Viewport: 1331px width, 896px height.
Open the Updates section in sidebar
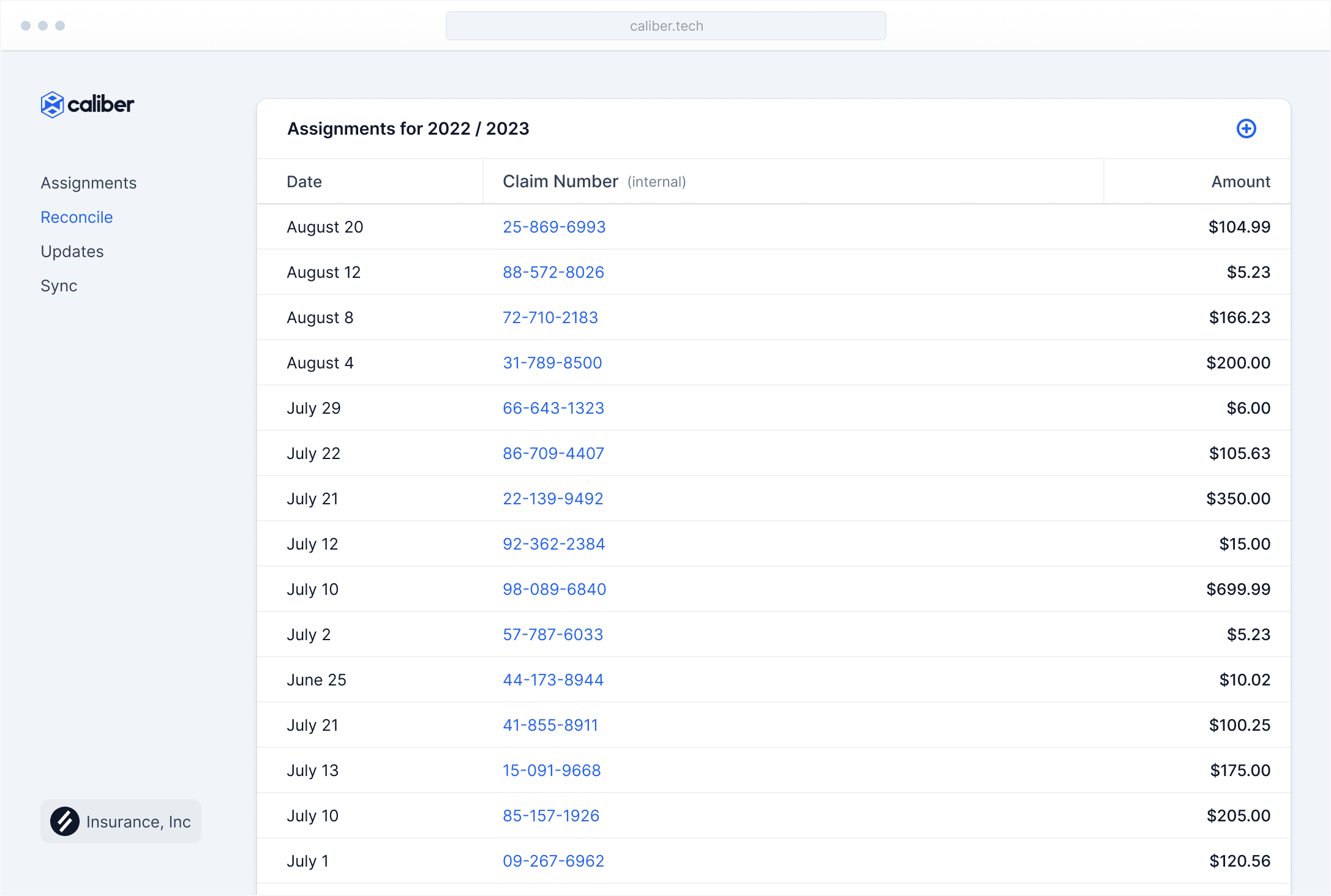pos(72,252)
